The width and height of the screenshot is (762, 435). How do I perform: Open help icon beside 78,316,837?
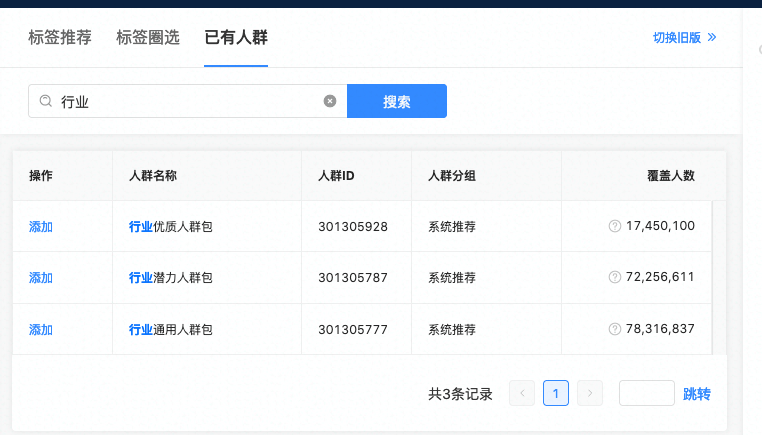click(x=615, y=329)
